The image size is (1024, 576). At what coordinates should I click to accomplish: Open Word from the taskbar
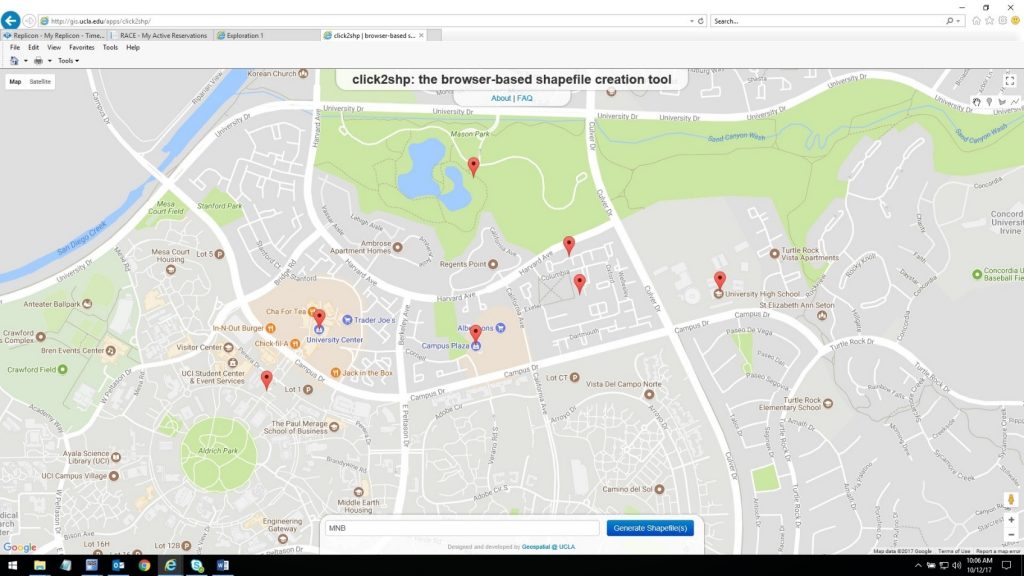222,566
